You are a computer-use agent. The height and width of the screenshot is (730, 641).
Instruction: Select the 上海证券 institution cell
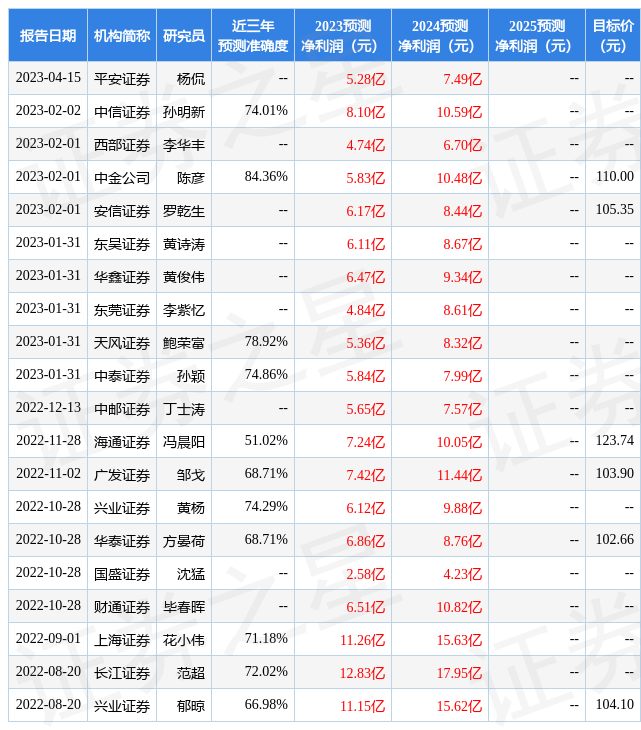[x=122, y=640]
